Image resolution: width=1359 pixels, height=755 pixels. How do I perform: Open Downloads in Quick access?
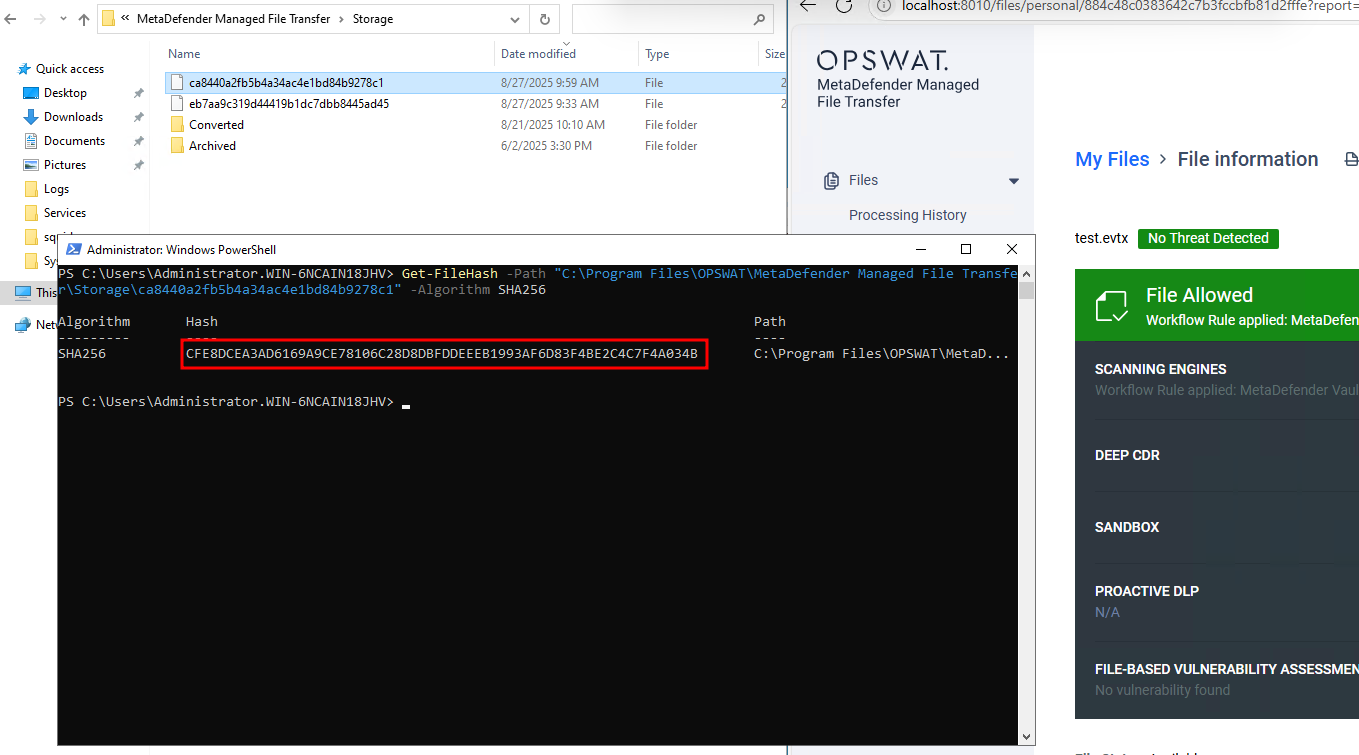click(73, 117)
